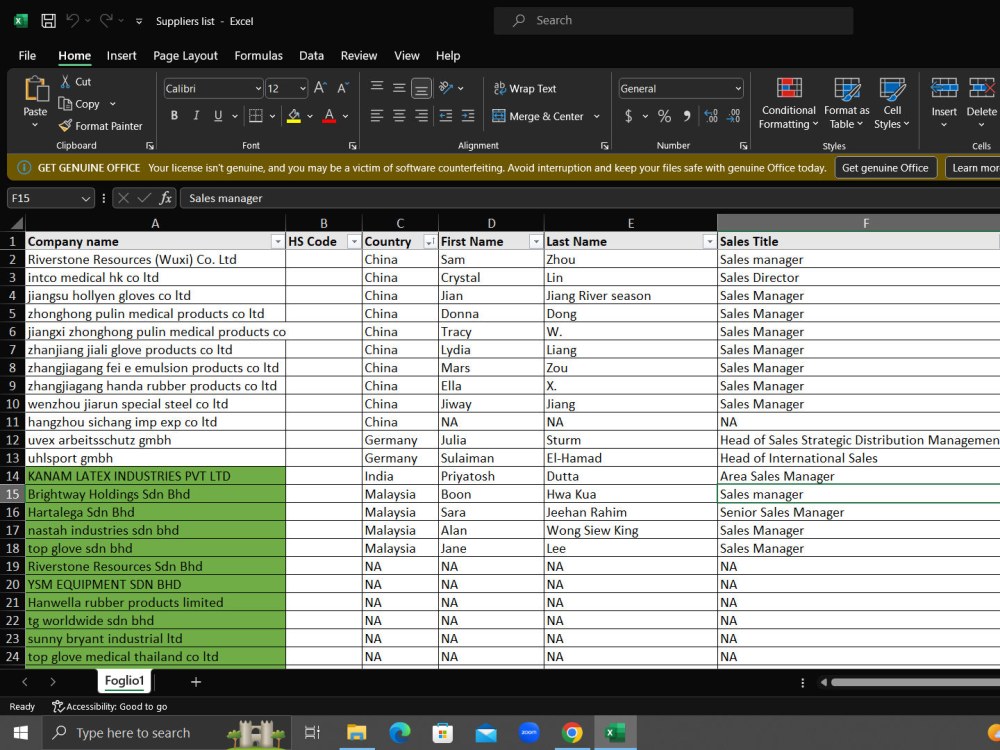Switch to the Formulas tab
This screenshot has width=1000, height=750.
[258, 55]
